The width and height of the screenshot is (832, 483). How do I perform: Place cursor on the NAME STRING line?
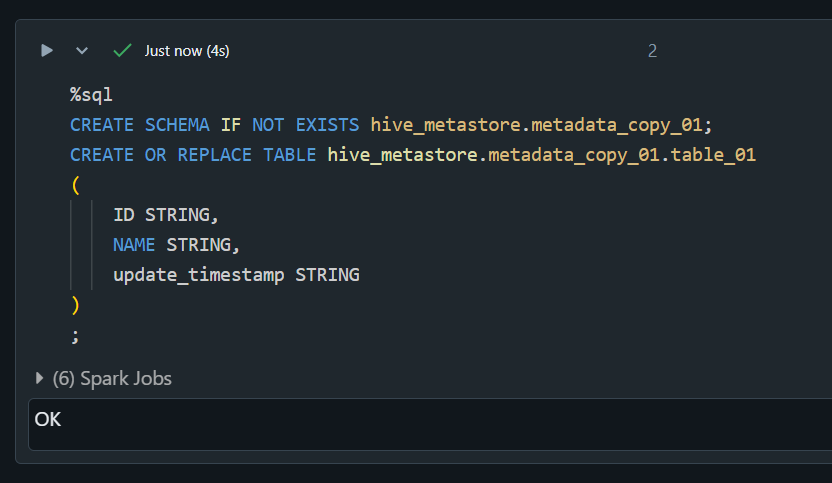click(176, 245)
